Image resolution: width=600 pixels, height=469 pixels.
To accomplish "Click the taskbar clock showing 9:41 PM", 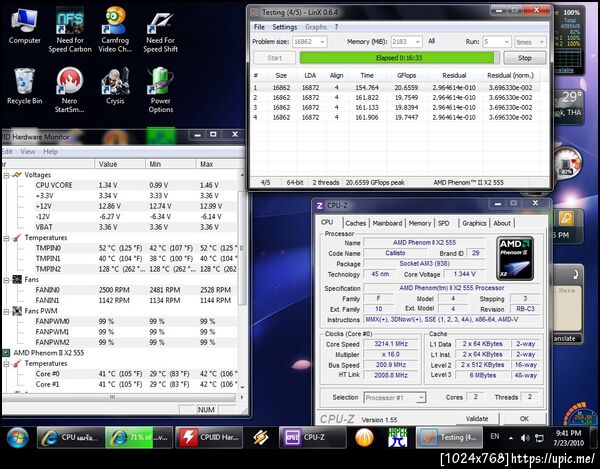I will click(x=569, y=438).
